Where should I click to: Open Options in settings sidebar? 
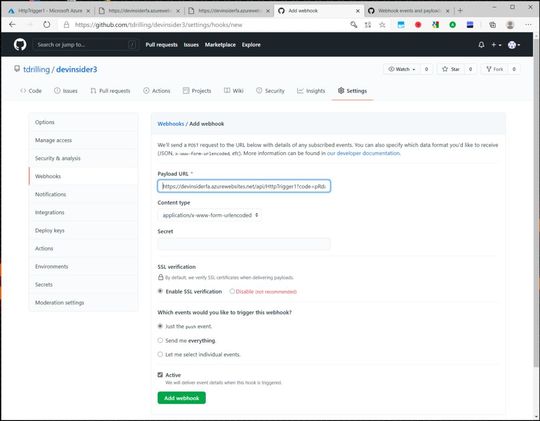tap(83, 122)
